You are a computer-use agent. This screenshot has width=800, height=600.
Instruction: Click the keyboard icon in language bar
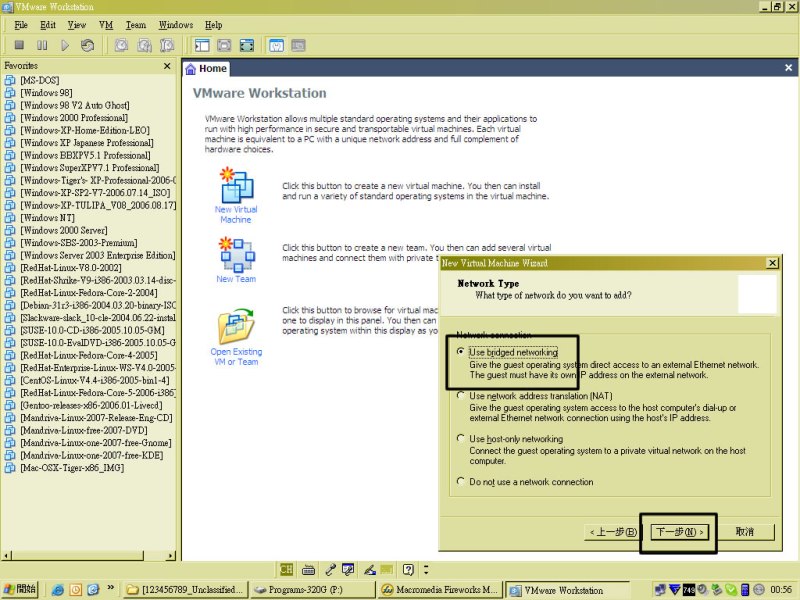click(x=308, y=569)
